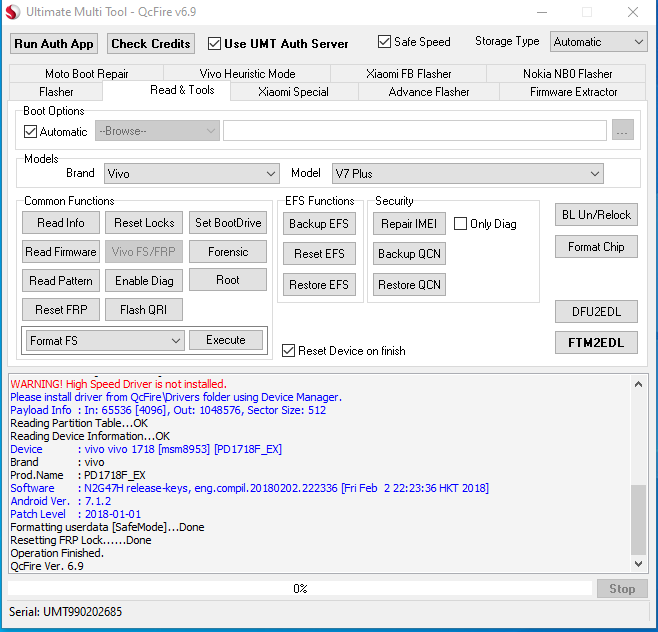This screenshot has height=632, width=658.
Task: Open the Xiaomi Special tab
Action: (293, 91)
